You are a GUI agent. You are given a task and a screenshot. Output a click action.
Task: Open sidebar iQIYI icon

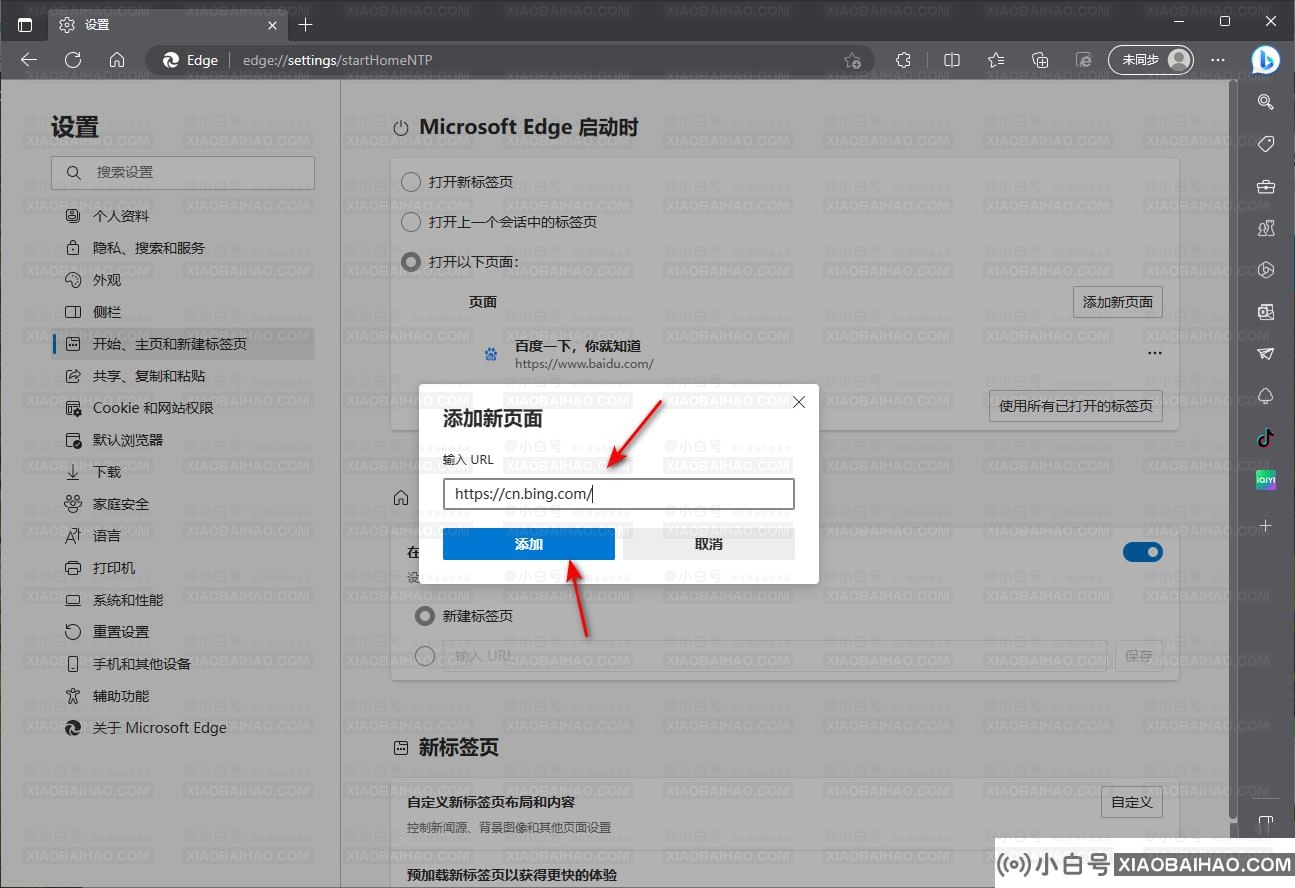click(1266, 480)
